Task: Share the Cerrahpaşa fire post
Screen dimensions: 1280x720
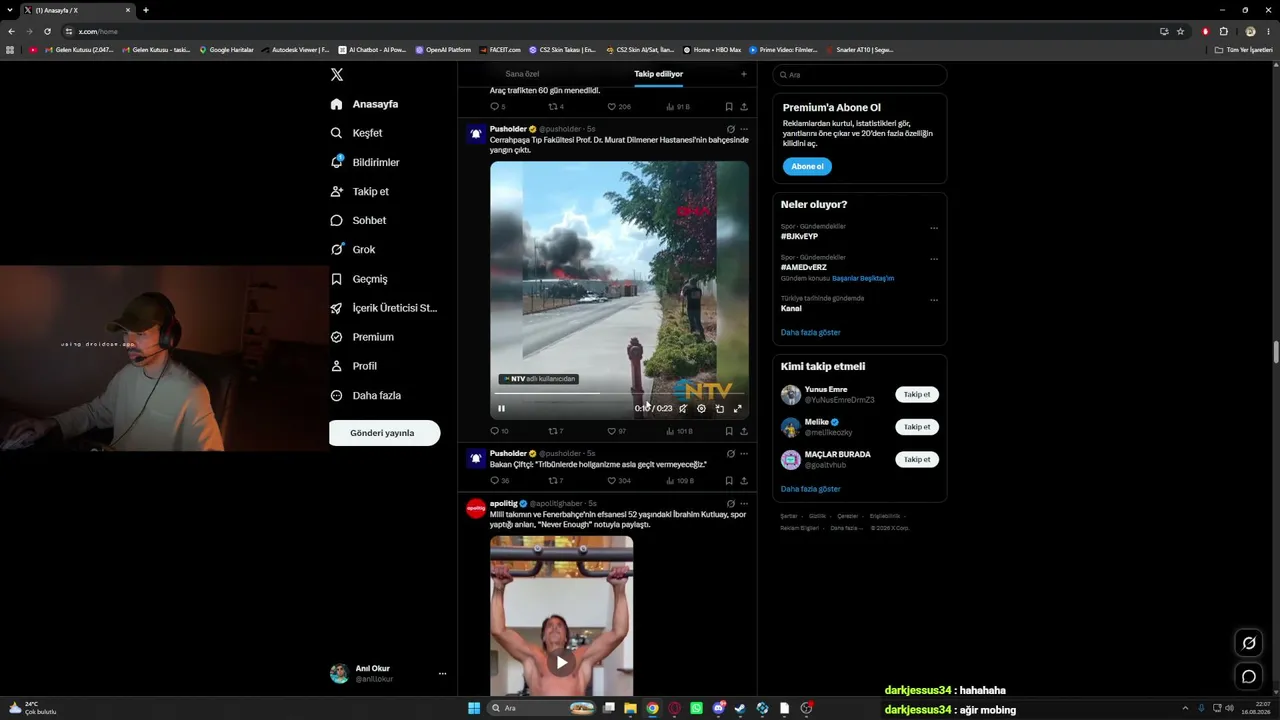Action: click(x=744, y=431)
